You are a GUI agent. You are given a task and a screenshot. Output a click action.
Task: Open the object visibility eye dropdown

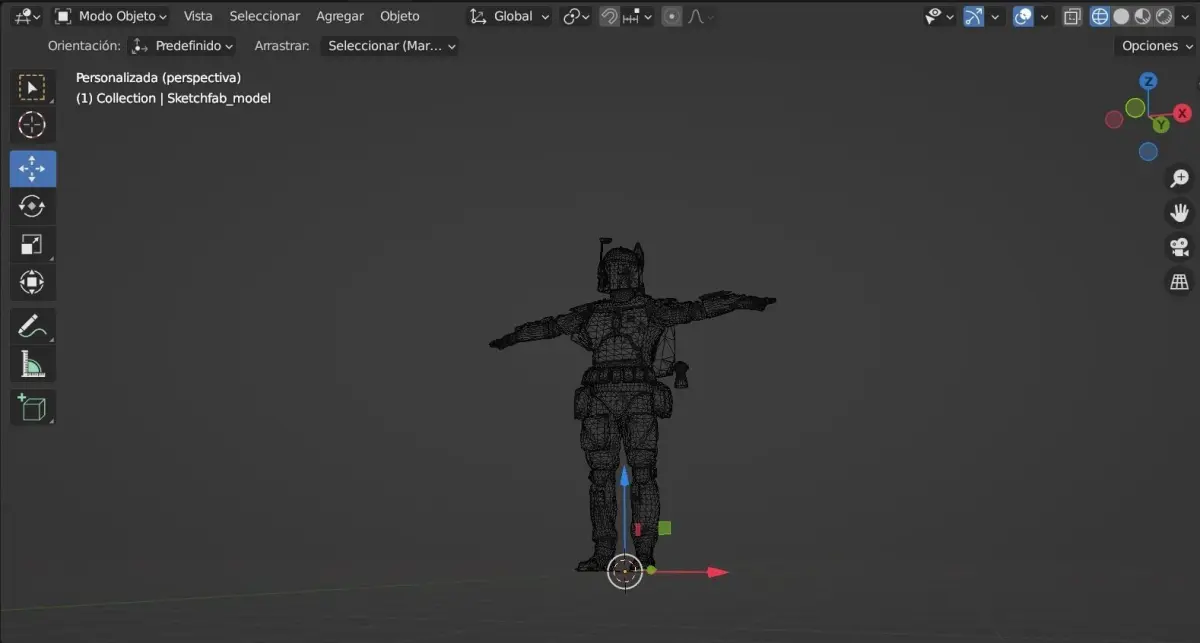[938, 16]
